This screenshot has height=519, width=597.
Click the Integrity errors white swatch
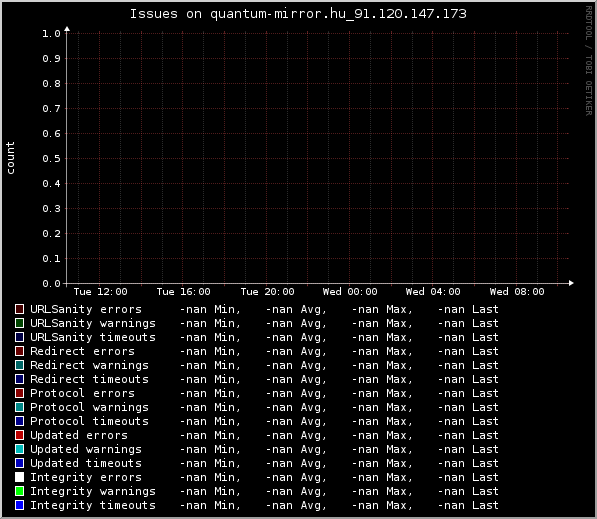(19, 477)
